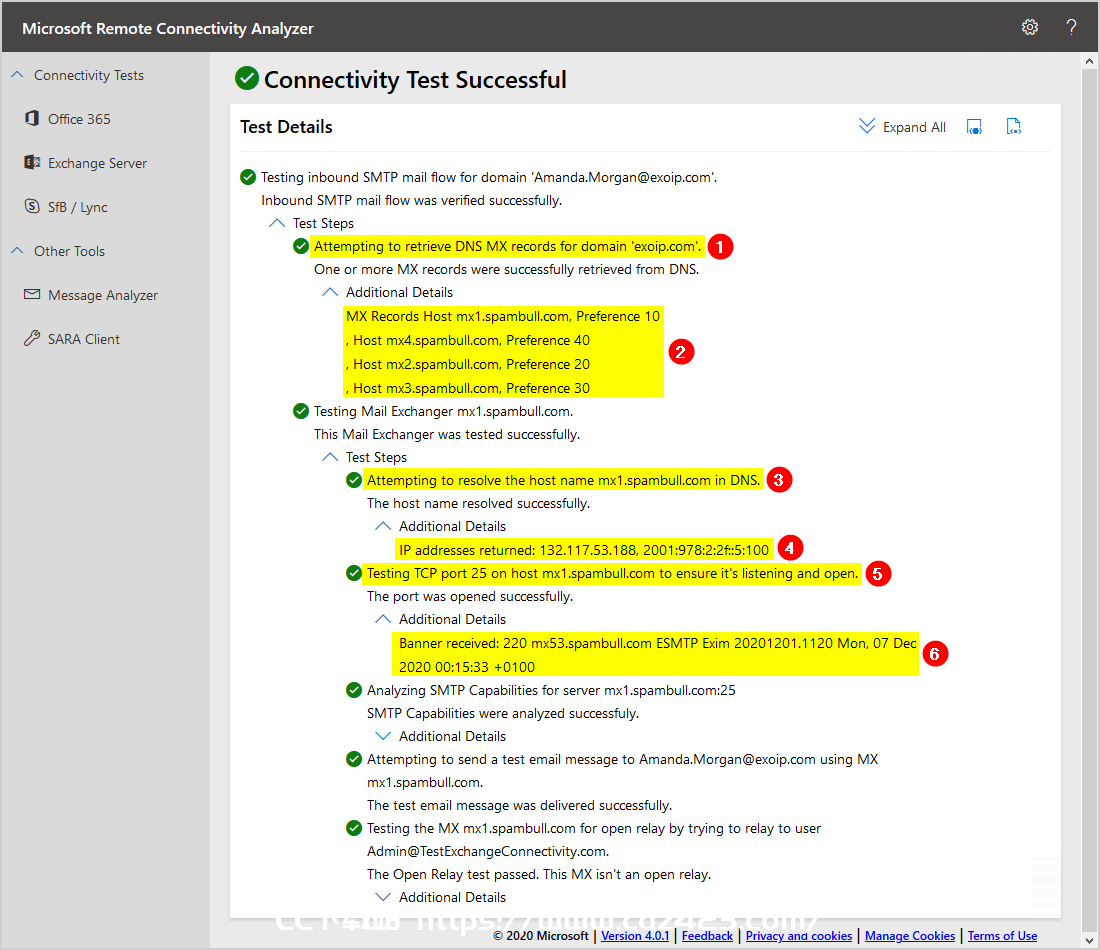Click 'One or more MX records were successfully retrieved' text
Viewport: 1100px width, 950px height.
(507, 269)
